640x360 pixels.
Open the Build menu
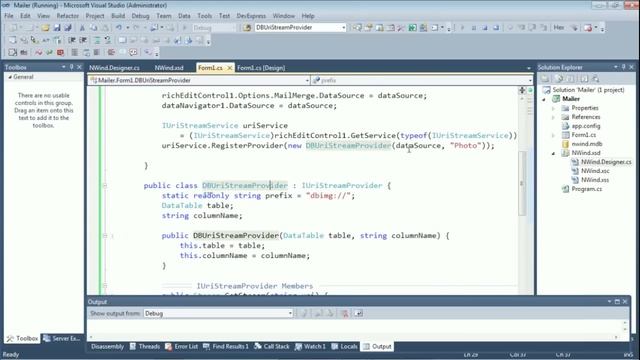tap(118, 16)
